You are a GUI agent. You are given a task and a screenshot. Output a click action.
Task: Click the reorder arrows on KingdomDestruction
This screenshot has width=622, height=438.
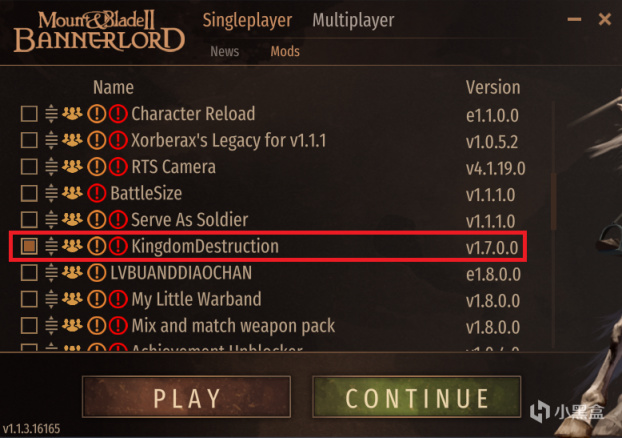pyautogui.click(x=51, y=246)
